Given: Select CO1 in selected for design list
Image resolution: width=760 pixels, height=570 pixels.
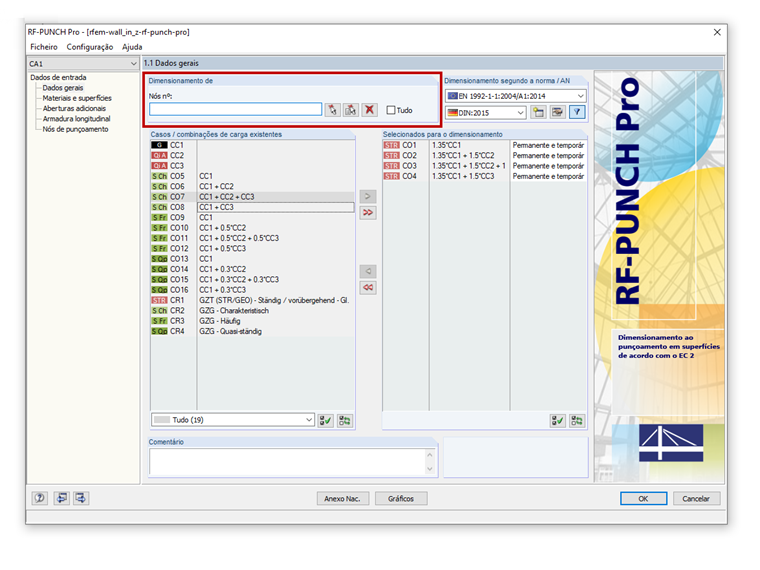Looking at the screenshot, I should (x=484, y=145).
